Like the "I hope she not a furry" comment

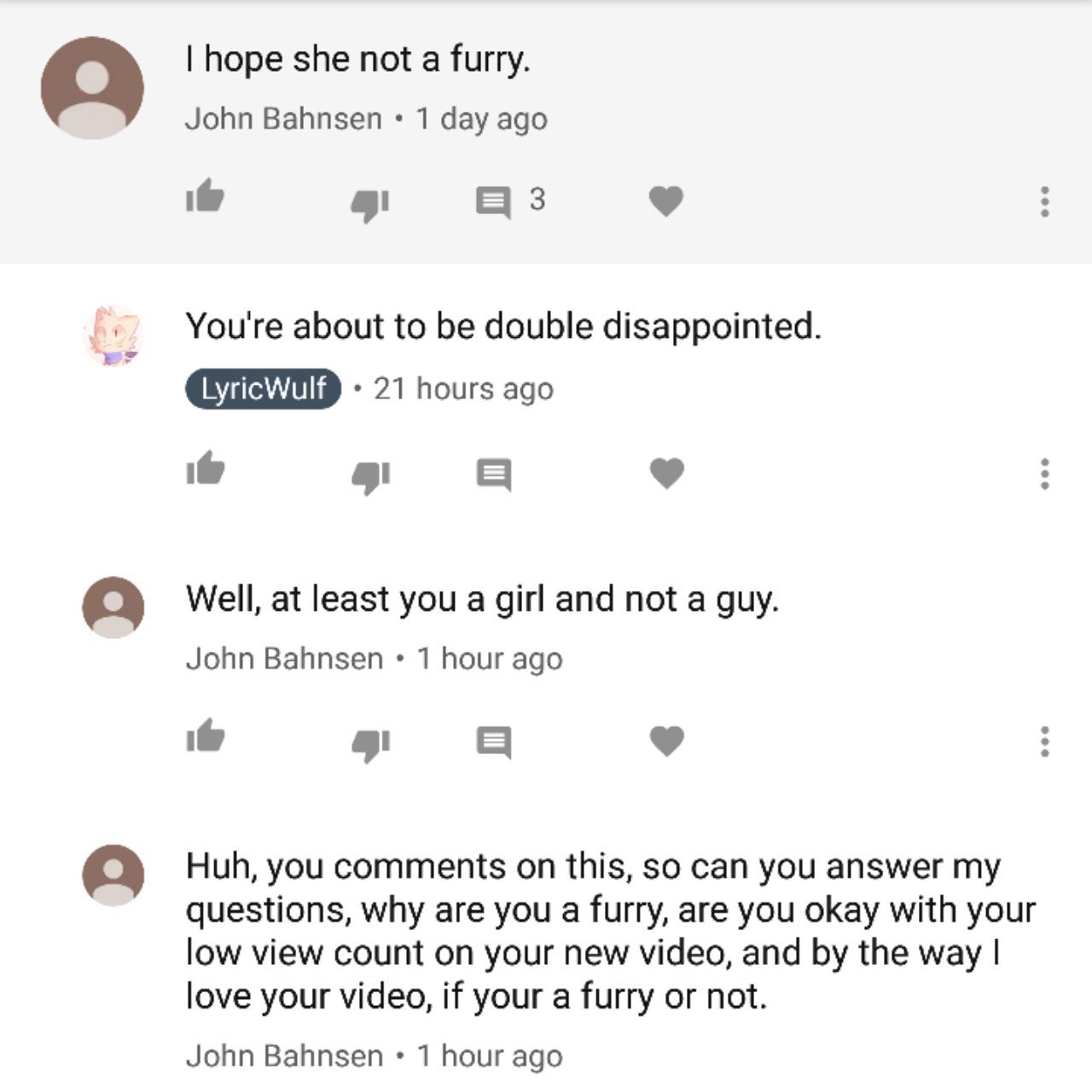tap(205, 197)
